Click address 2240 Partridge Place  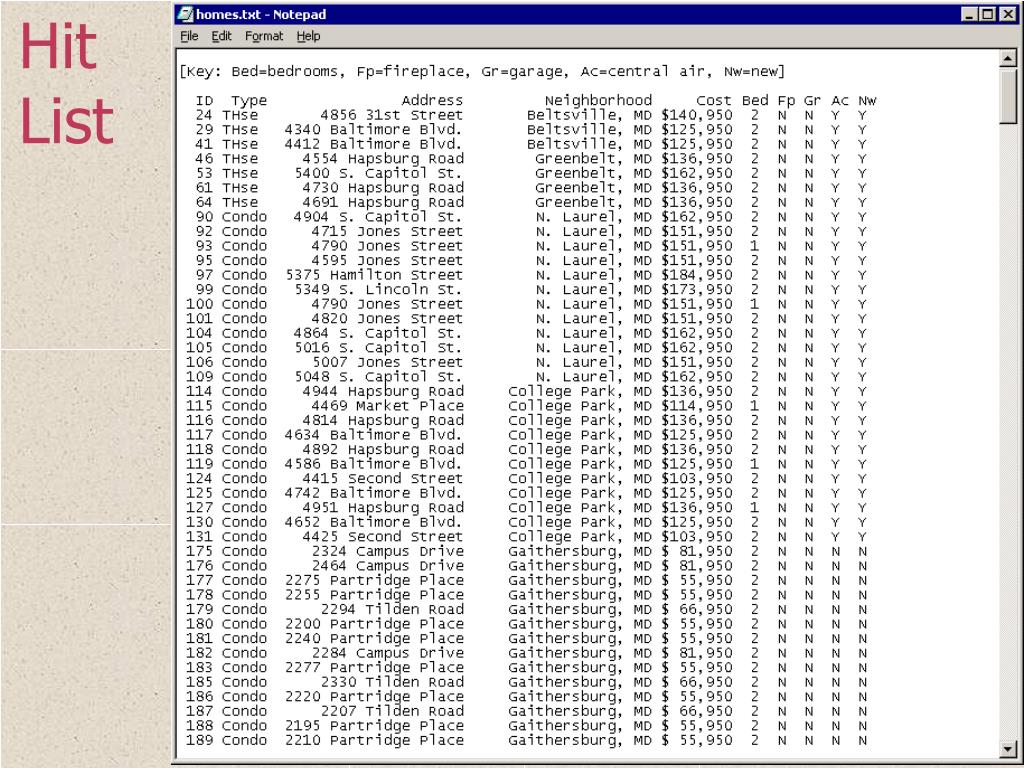tap(374, 637)
